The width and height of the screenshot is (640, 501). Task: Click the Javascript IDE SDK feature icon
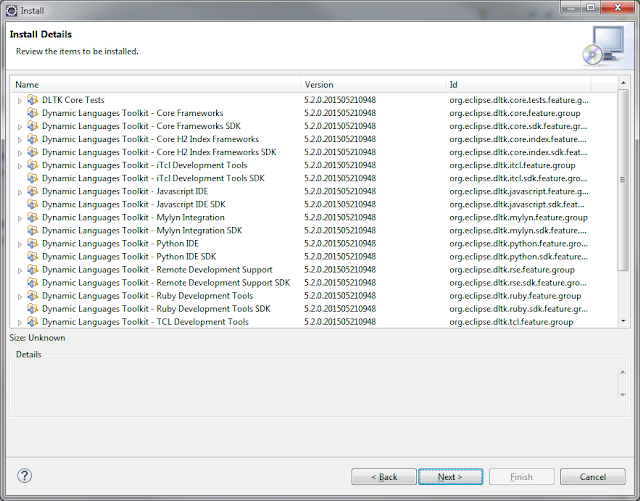33,204
